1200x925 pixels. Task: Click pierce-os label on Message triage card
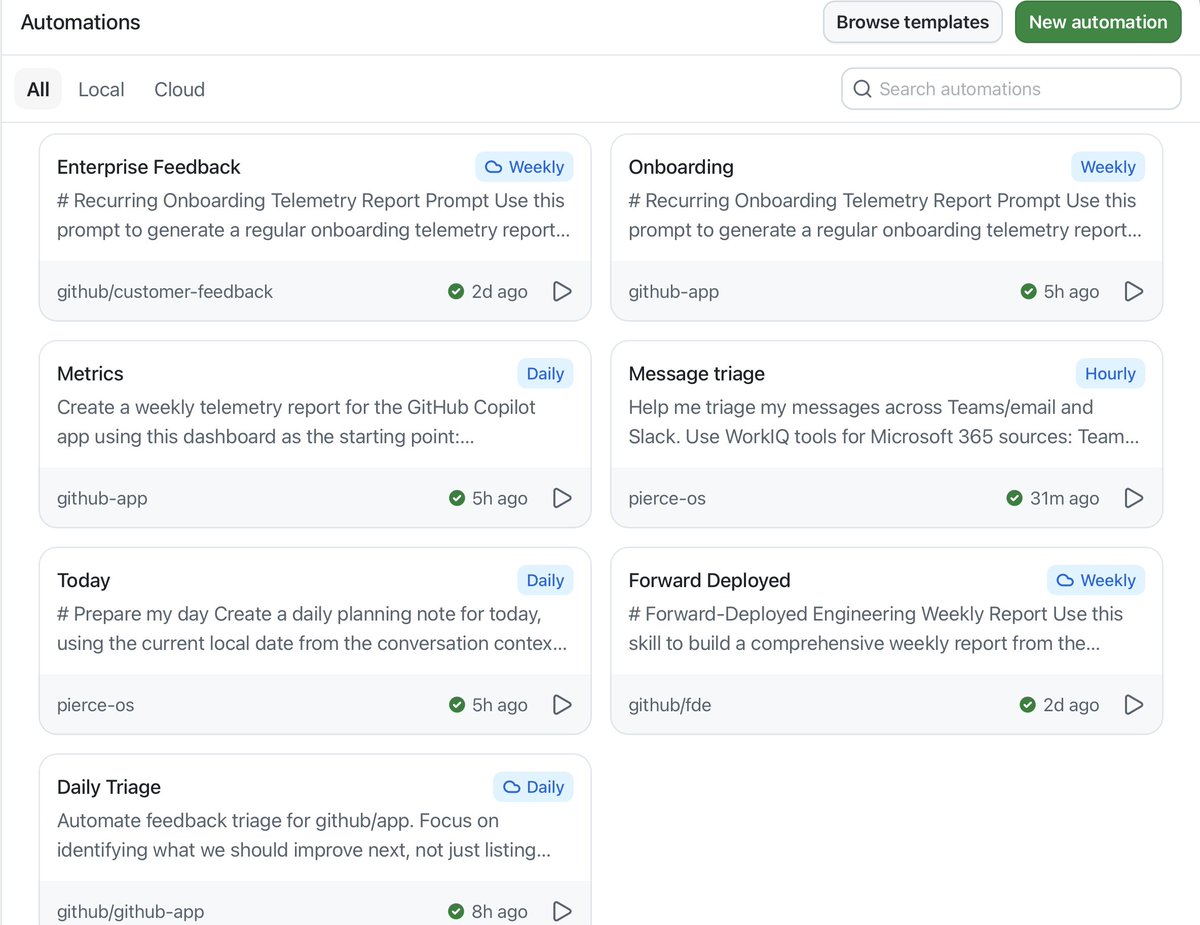pos(667,498)
